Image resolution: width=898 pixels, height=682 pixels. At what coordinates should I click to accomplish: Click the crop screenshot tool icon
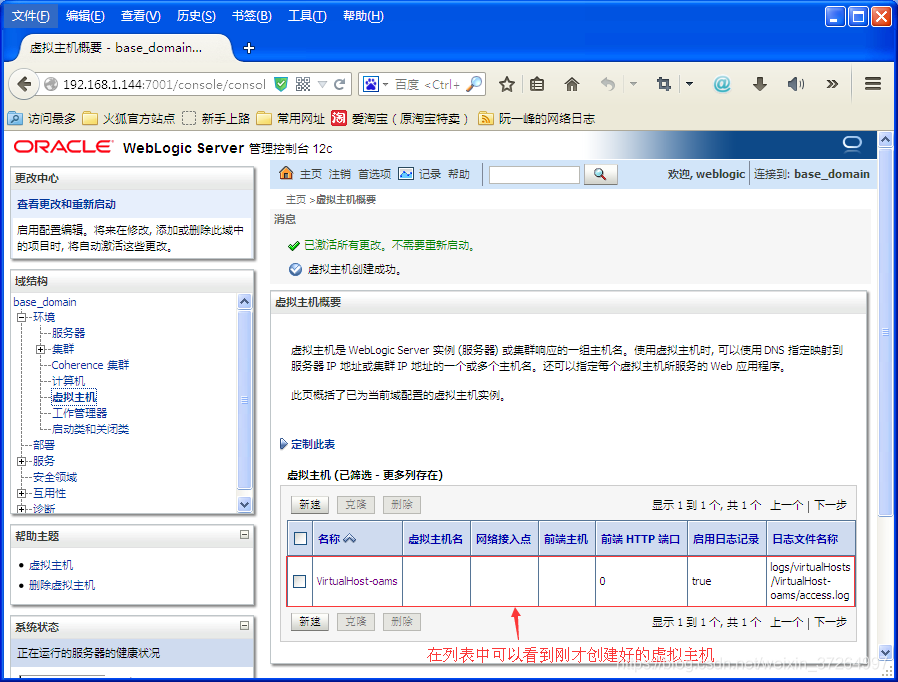click(664, 85)
